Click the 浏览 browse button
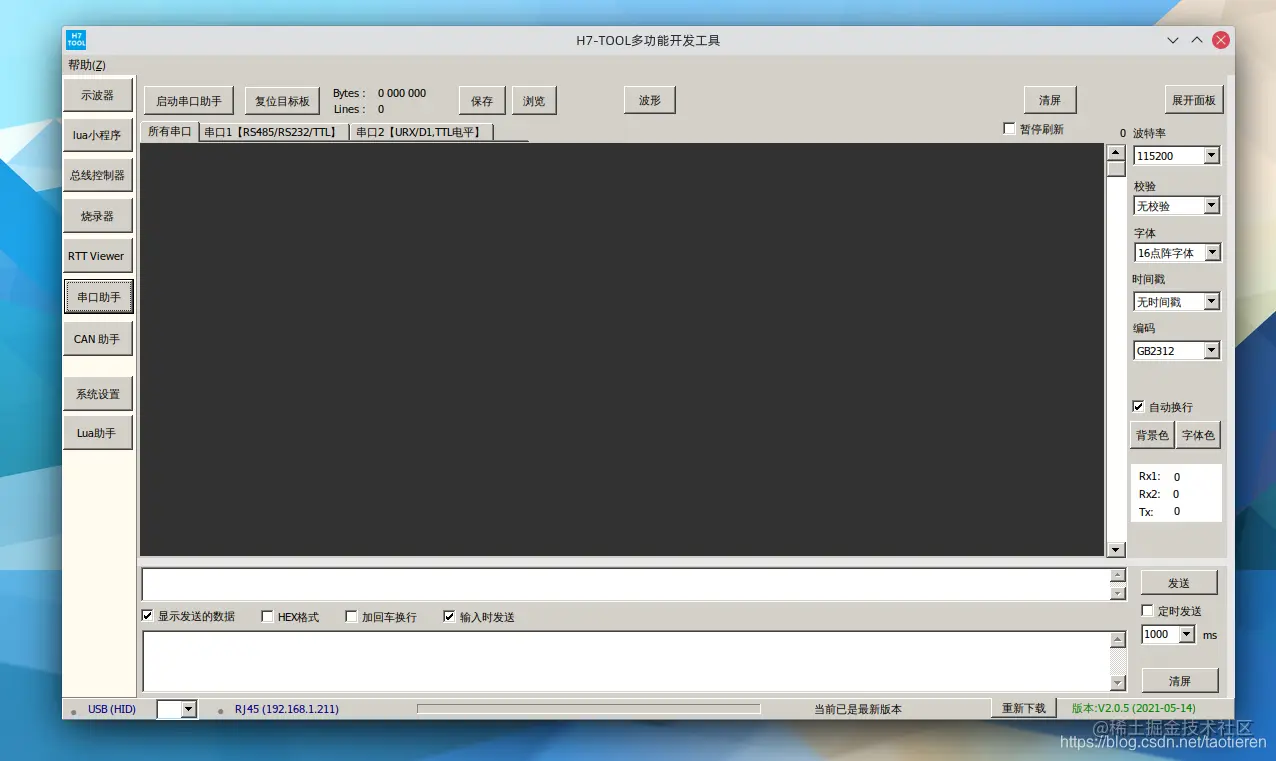The height and width of the screenshot is (761, 1276). 534,101
